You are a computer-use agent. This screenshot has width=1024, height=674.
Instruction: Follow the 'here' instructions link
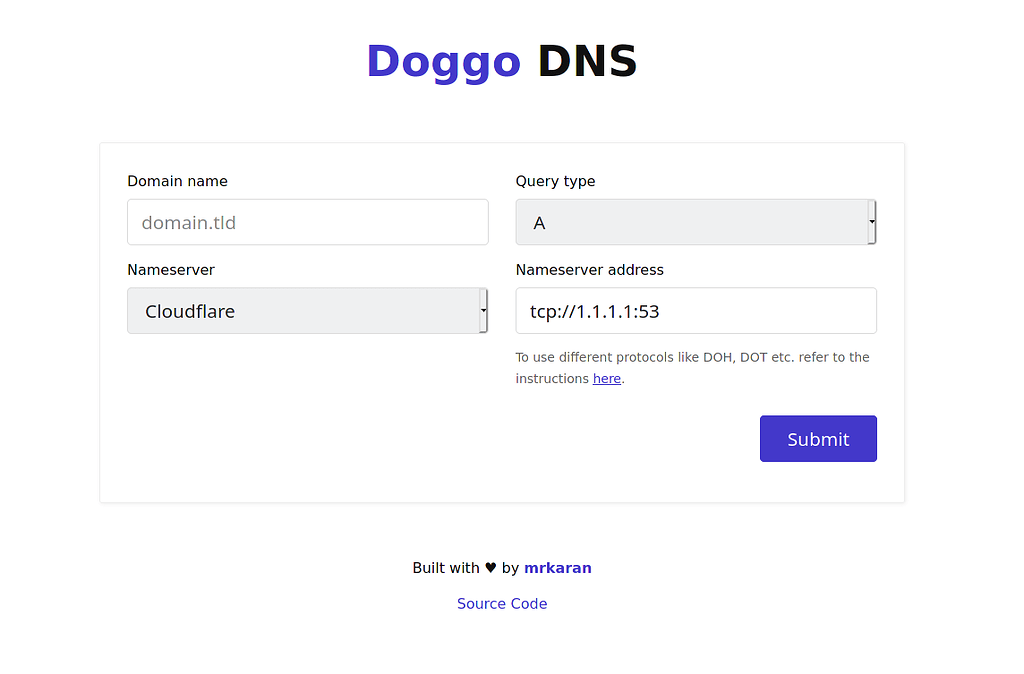607,379
